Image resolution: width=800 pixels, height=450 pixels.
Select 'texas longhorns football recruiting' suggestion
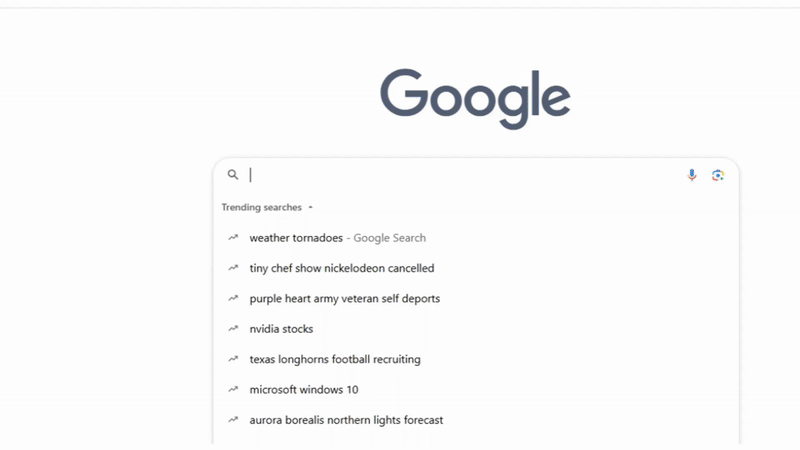tap(335, 359)
